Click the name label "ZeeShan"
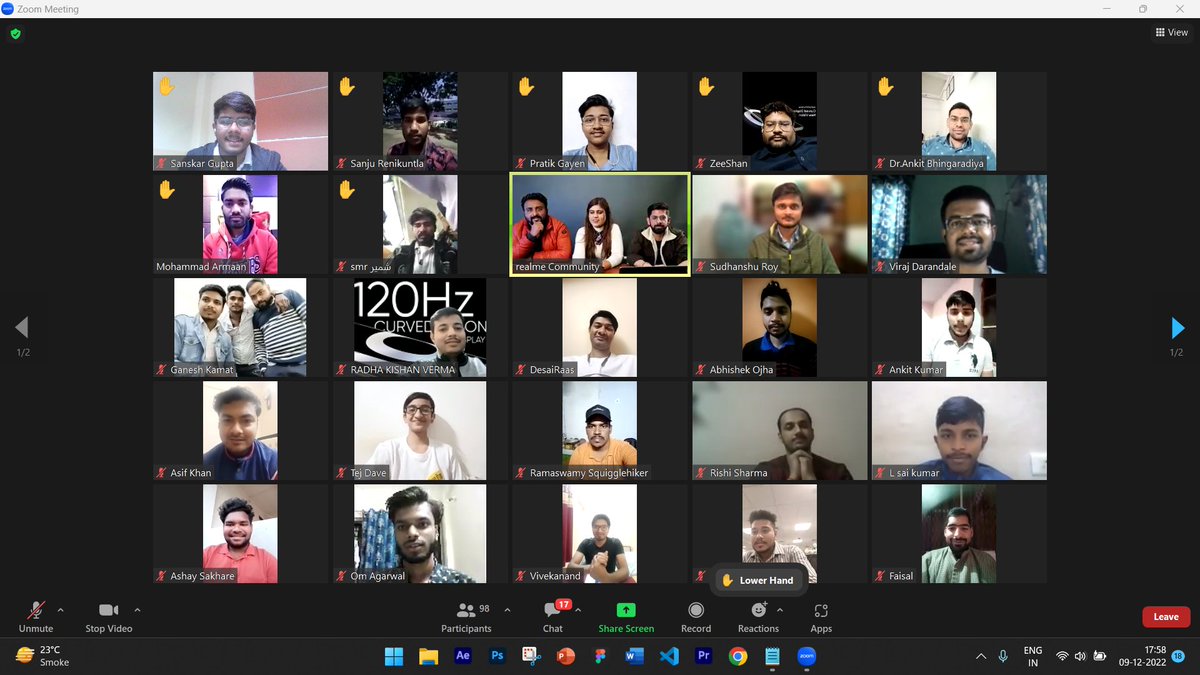The height and width of the screenshot is (675, 1200). point(729,163)
